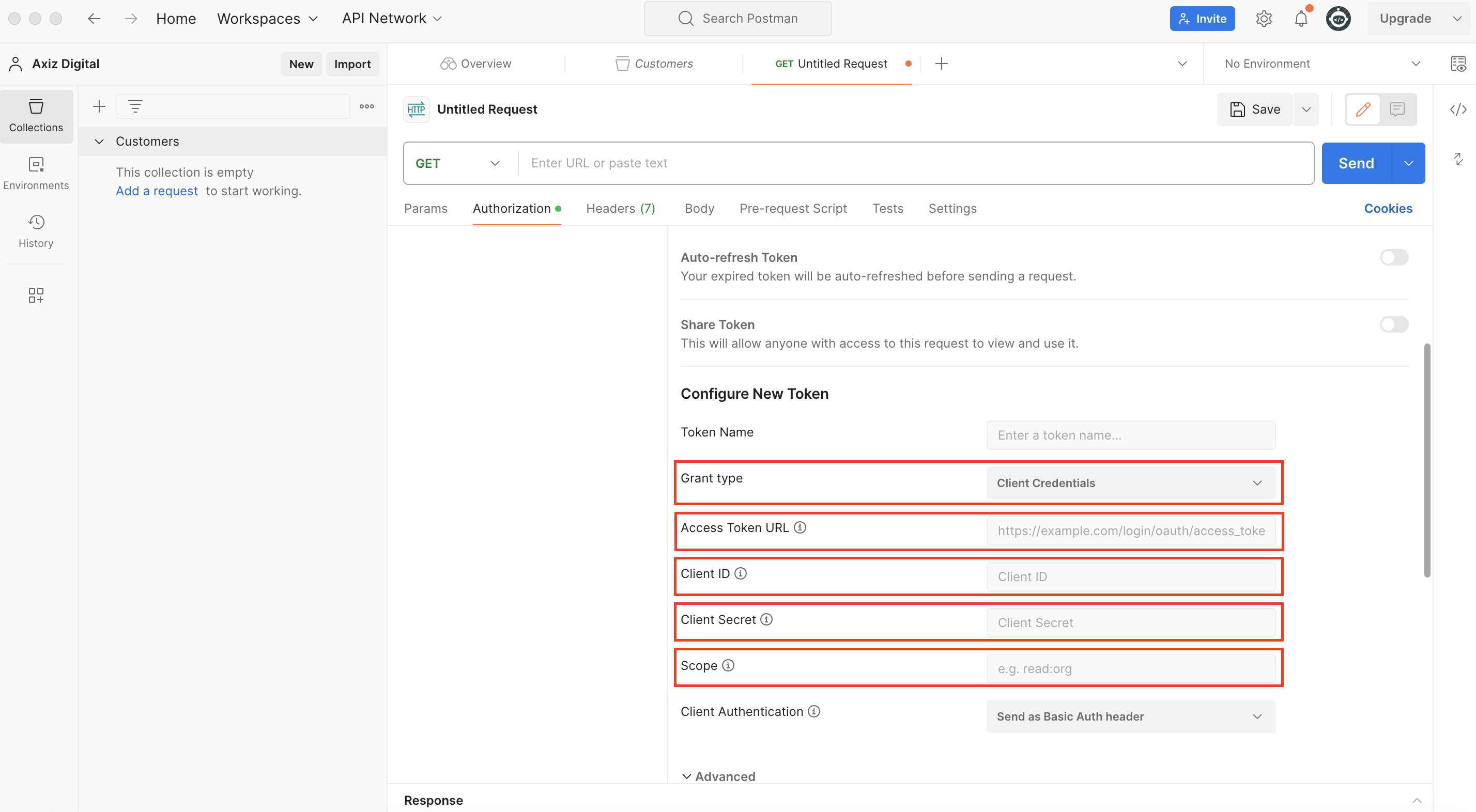Open the Collections sidebar section

pyautogui.click(x=36, y=116)
